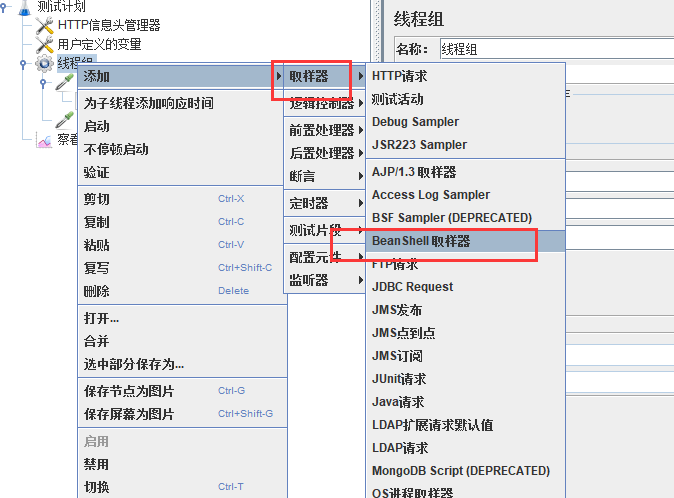The width and height of the screenshot is (674, 498).
Task: Click 禁用 in the context menu
Action: click(97, 464)
